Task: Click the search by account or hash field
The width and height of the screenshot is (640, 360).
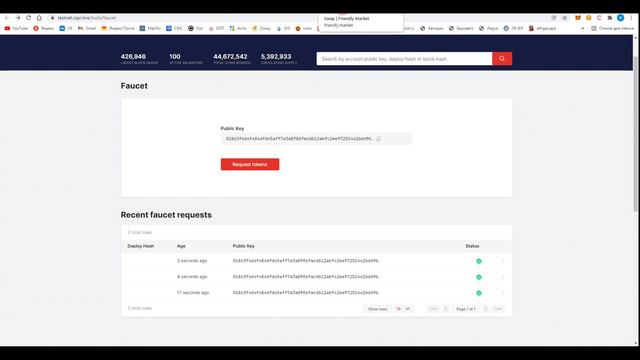Action: (x=404, y=59)
